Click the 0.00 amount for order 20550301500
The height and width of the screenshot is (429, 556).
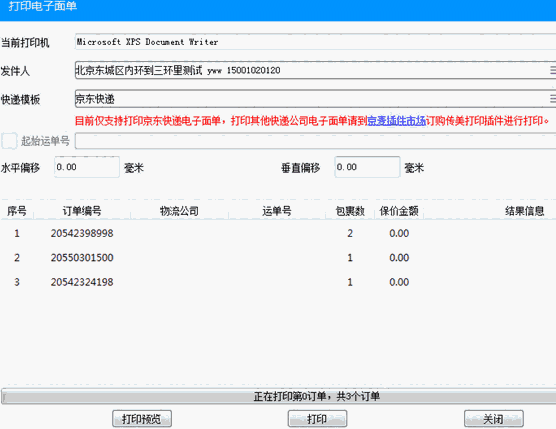click(399, 258)
